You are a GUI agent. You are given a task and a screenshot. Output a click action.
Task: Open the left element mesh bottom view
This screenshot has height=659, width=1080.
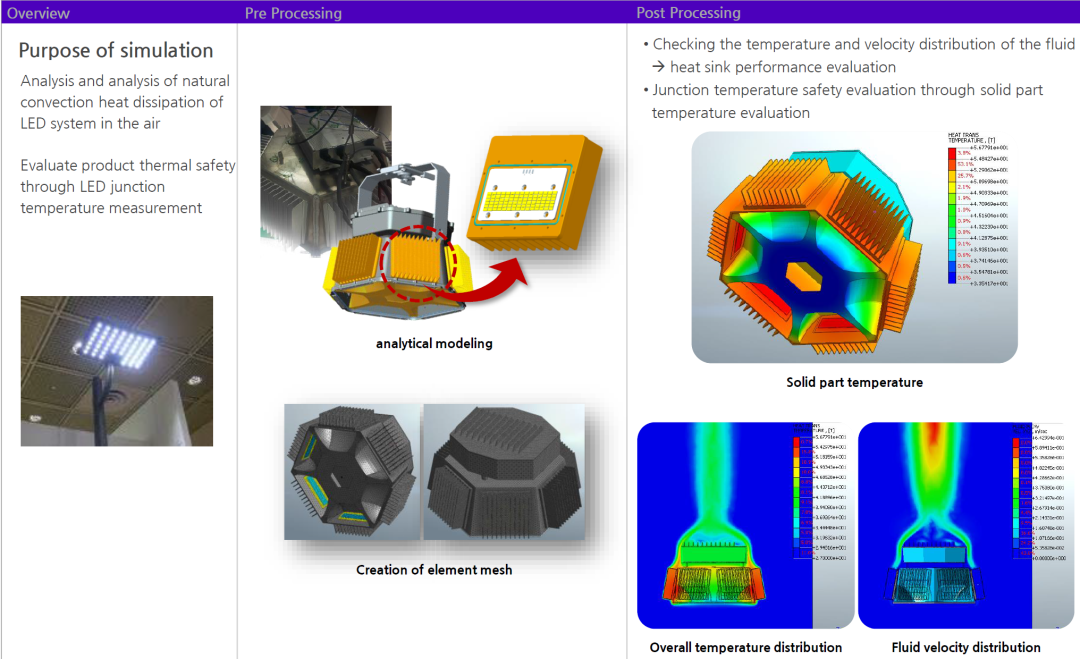352,472
